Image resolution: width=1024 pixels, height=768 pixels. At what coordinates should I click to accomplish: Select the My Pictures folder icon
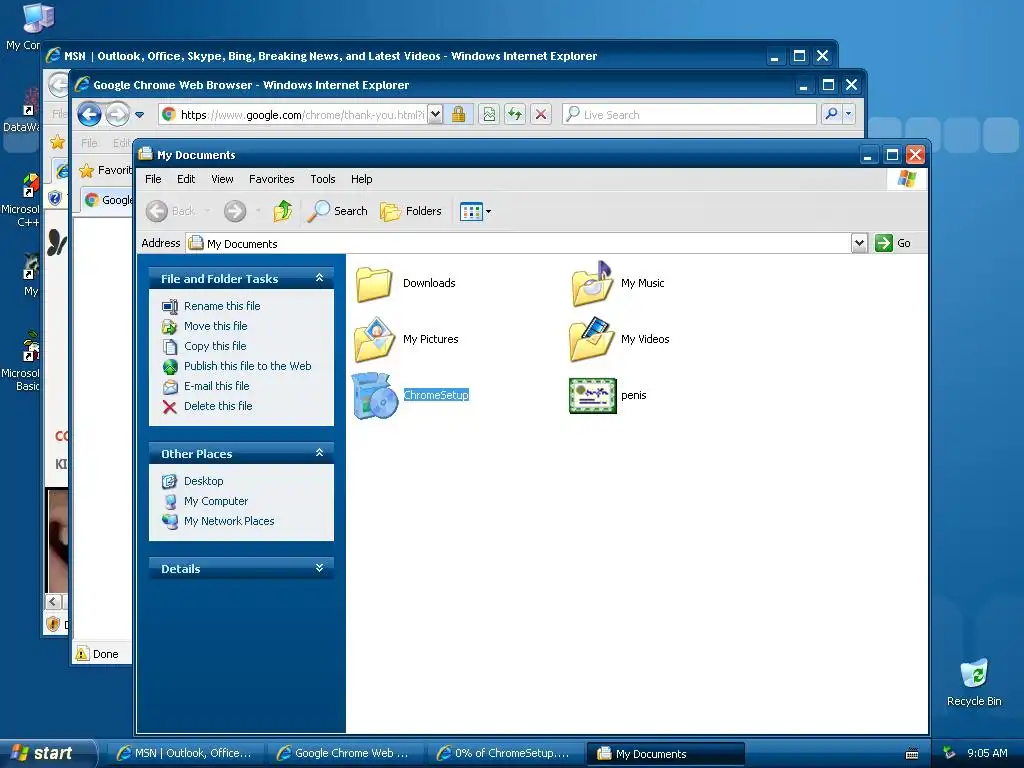pos(374,340)
